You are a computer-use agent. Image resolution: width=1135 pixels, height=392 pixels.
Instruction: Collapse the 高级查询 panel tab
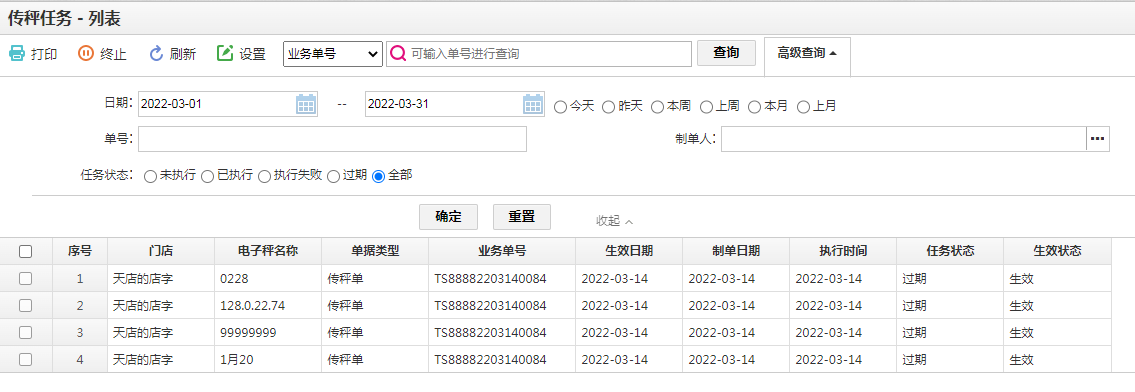tap(807, 53)
